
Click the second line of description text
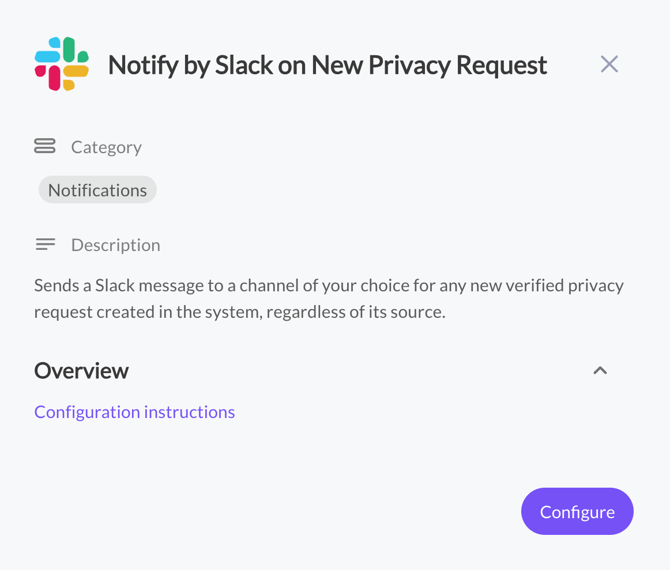click(239, 312)
